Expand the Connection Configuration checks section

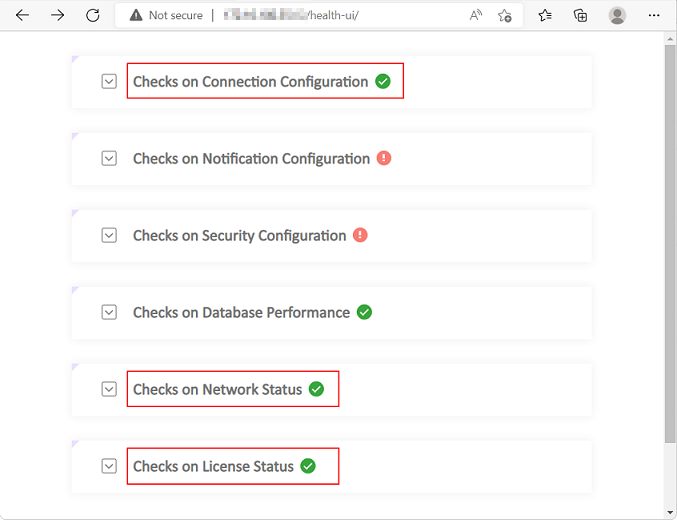[x=110, y=82]
